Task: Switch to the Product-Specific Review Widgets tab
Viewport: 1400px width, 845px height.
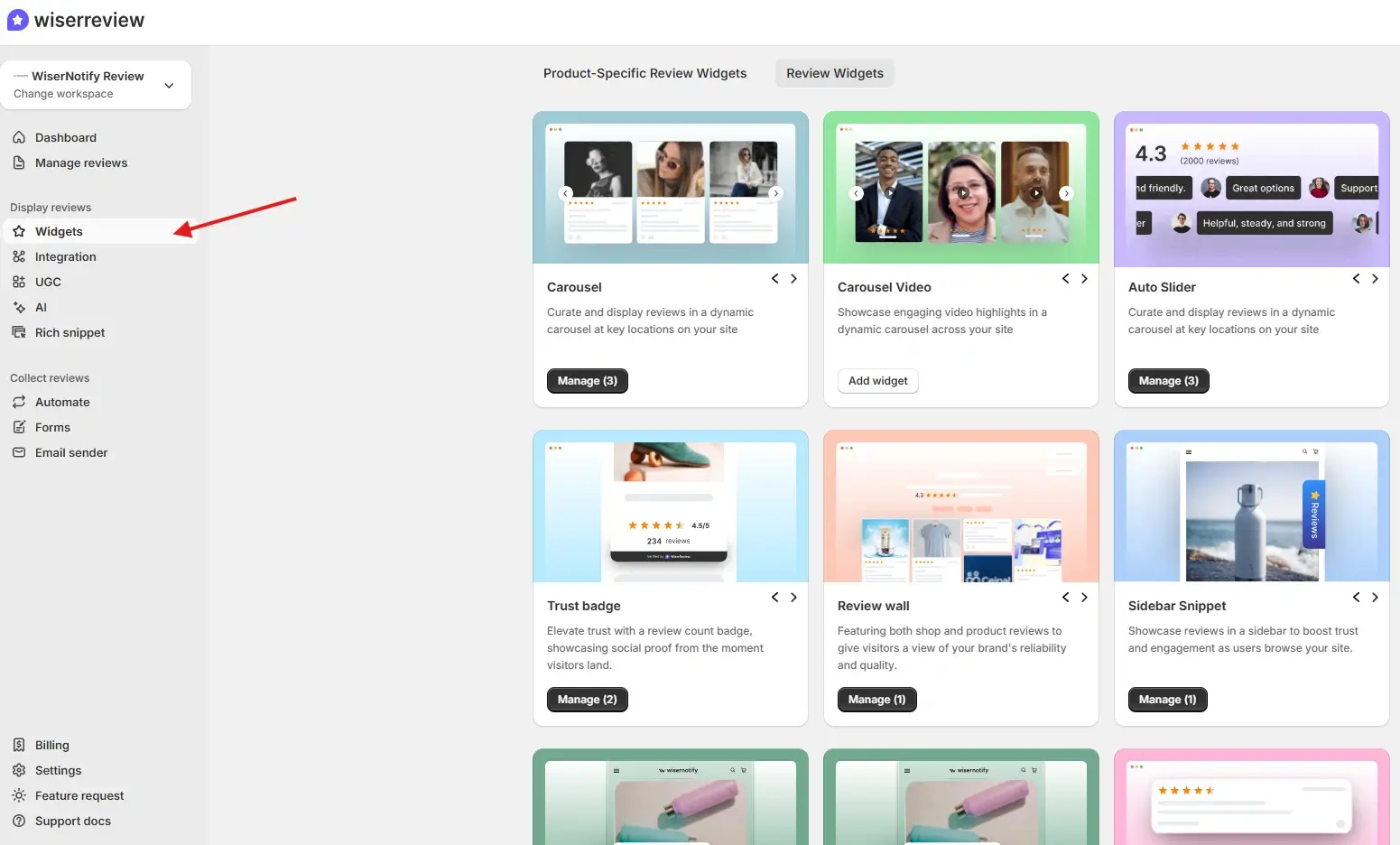Action: point(644,73)
